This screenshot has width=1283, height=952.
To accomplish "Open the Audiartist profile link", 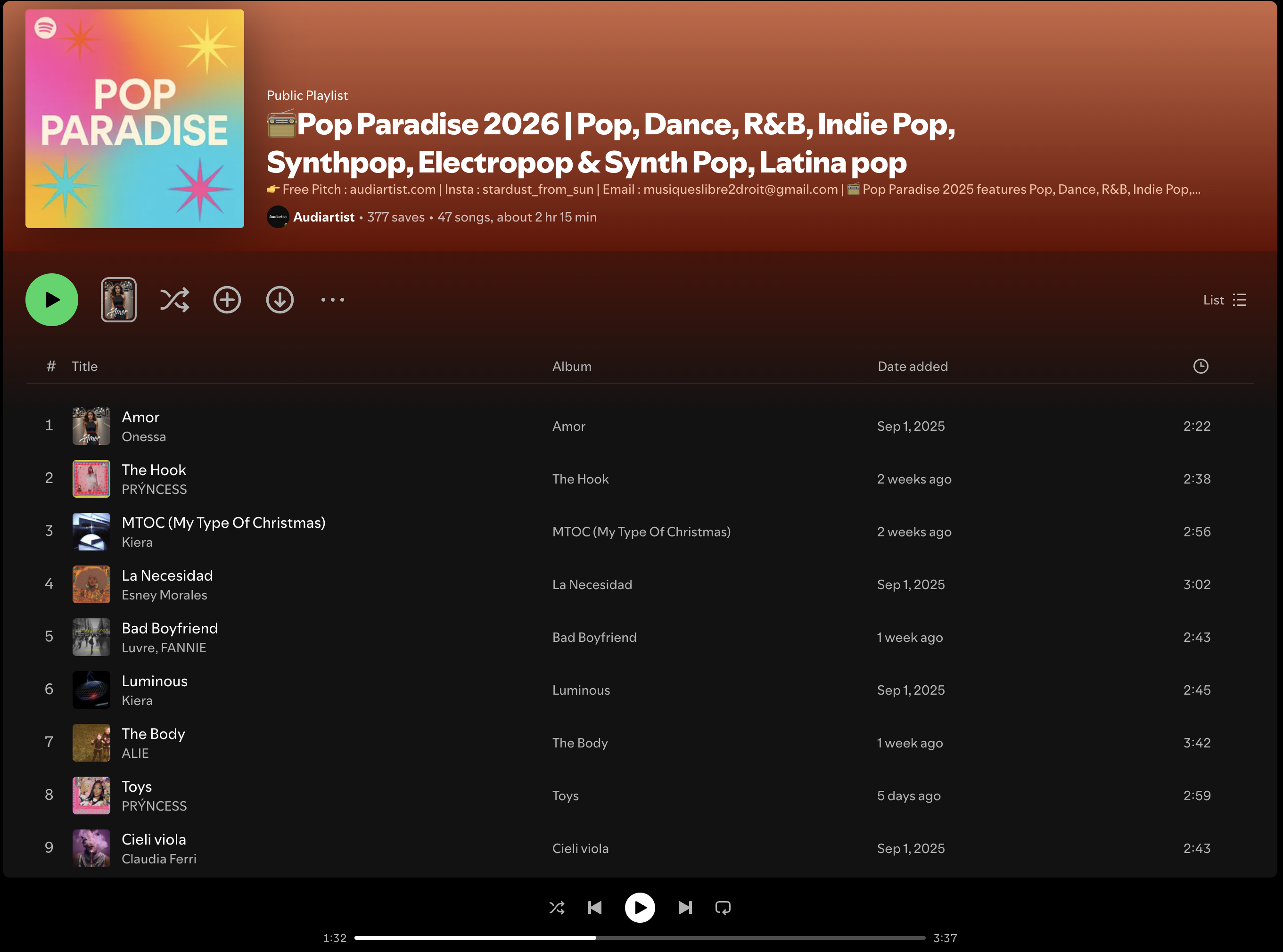I will pos(323,217).
